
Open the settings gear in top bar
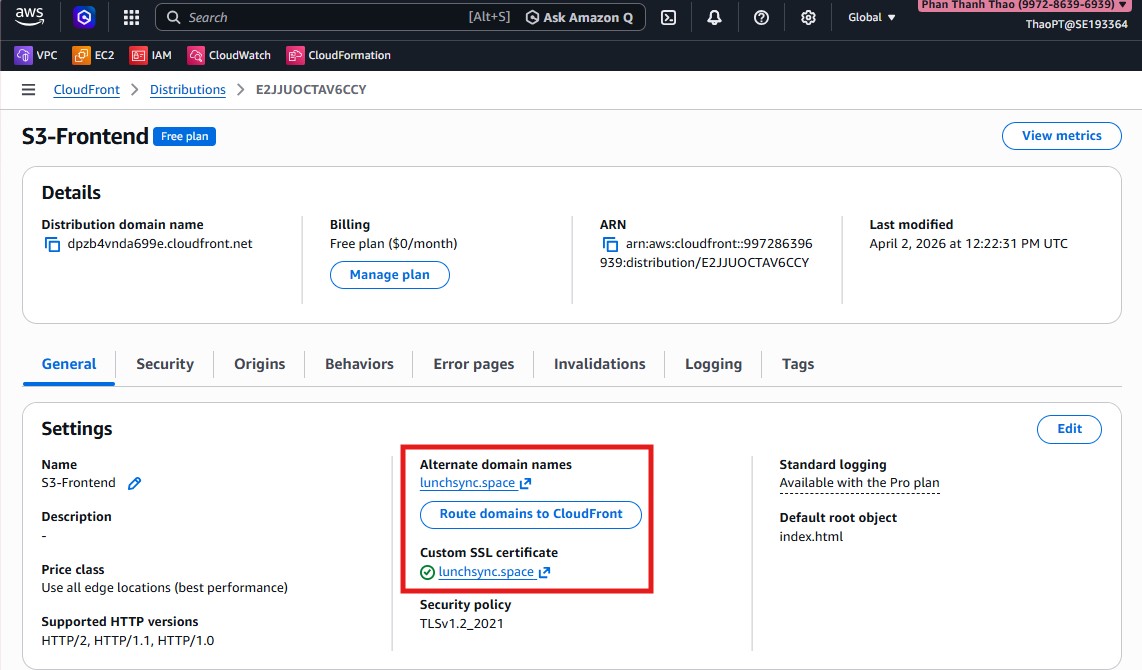[808, 18]
